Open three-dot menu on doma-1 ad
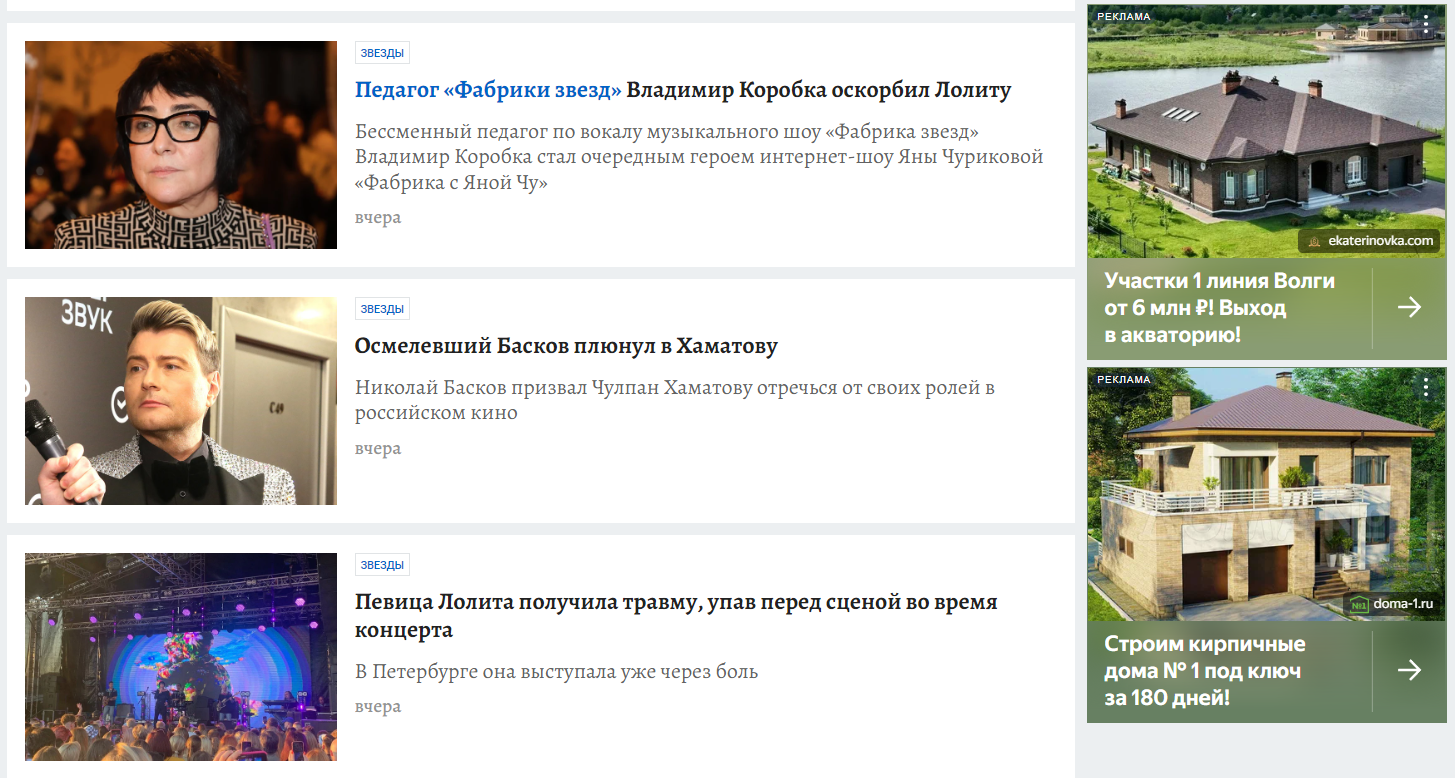1455x778 pixels. pos(1426,388)
